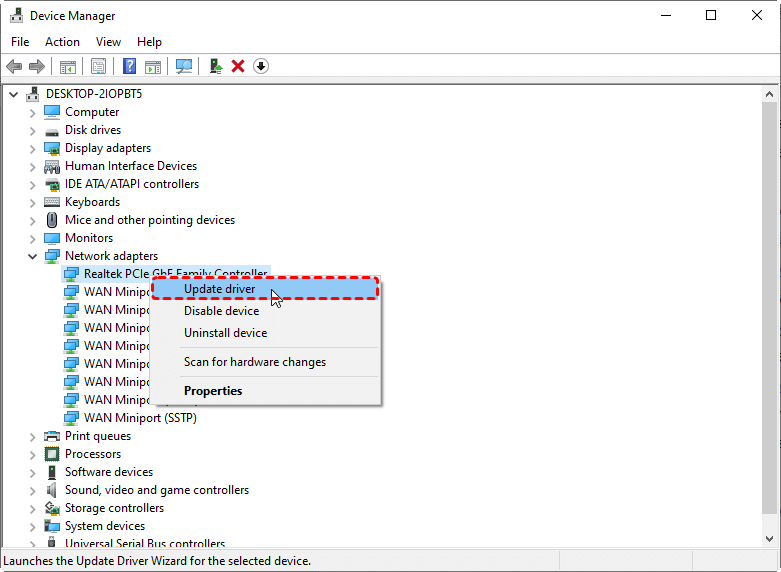Select WAN Miniport (SSTP) device
Screen dimensions: 781x572
click(140, 418)
